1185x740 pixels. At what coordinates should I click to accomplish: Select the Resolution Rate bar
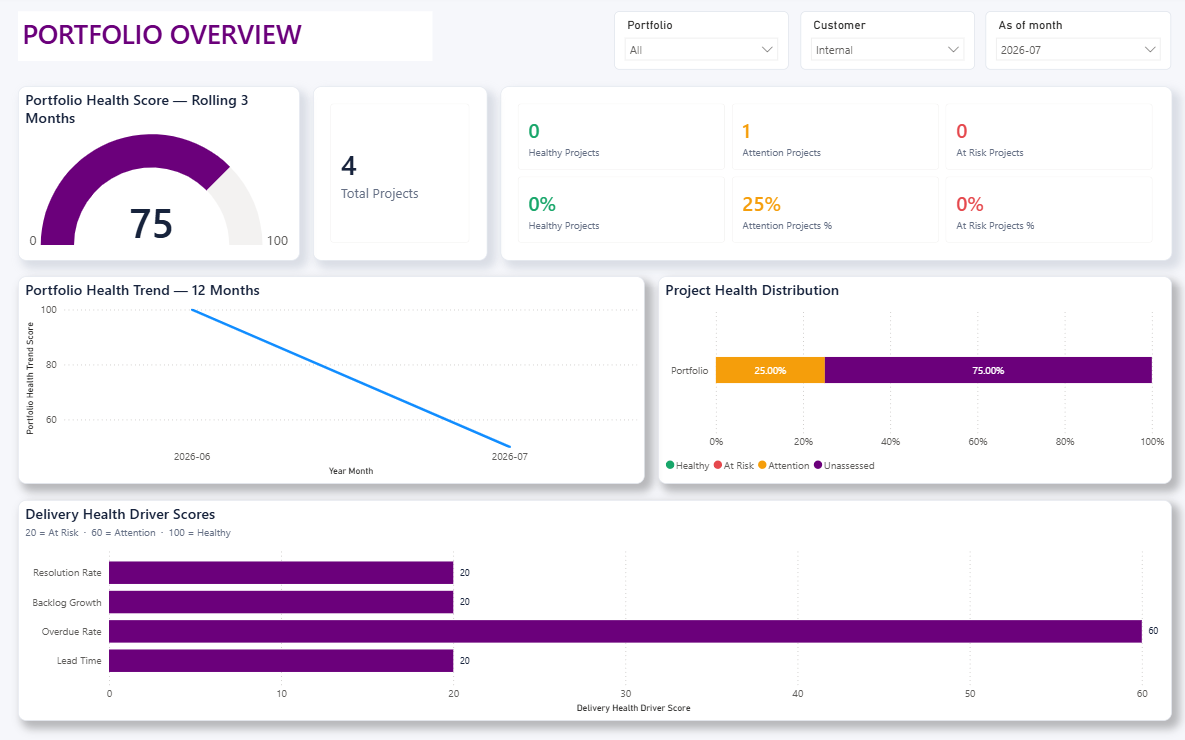point(281,572)
